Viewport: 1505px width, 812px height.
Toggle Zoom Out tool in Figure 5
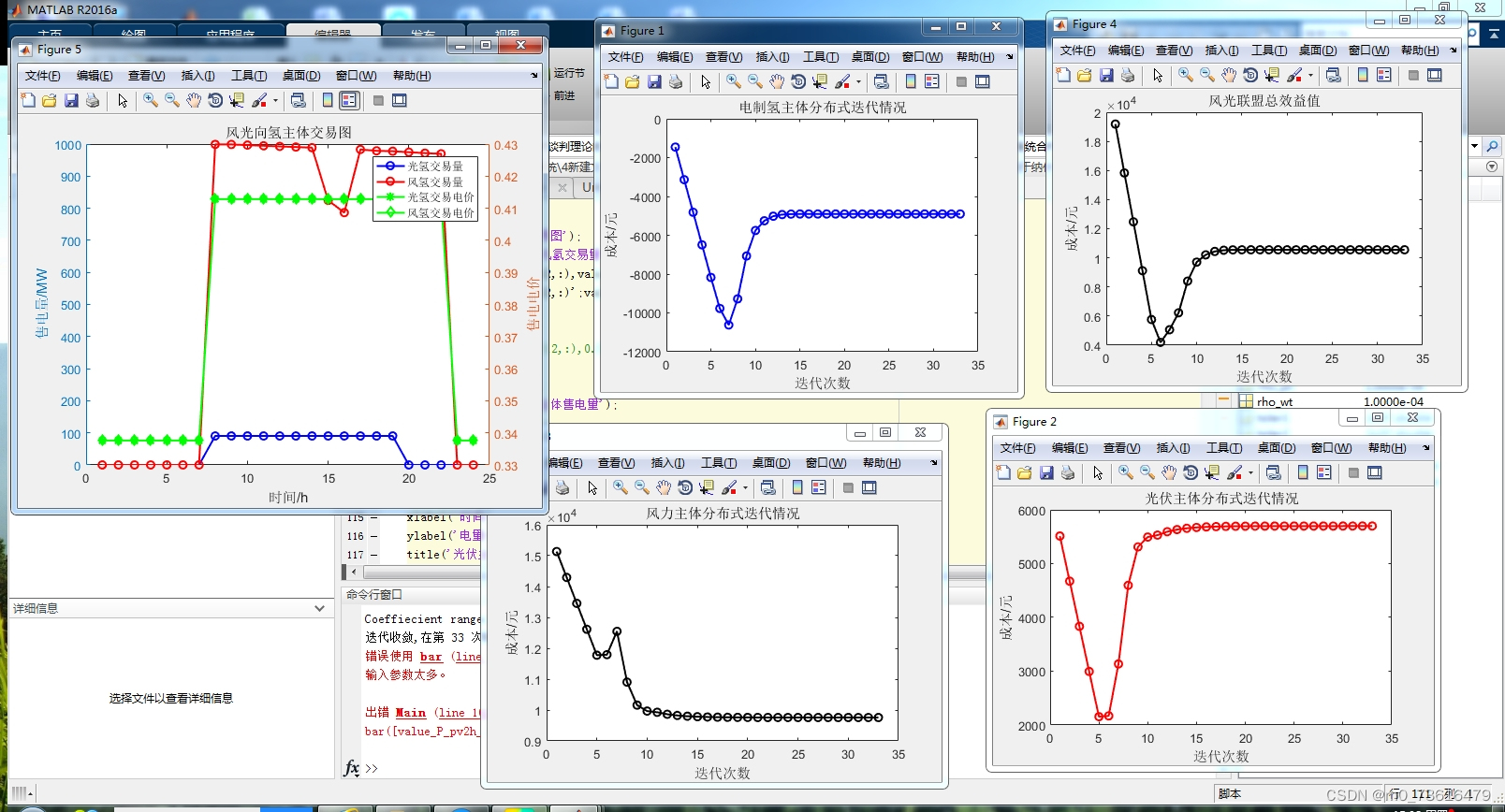point(172,100)
